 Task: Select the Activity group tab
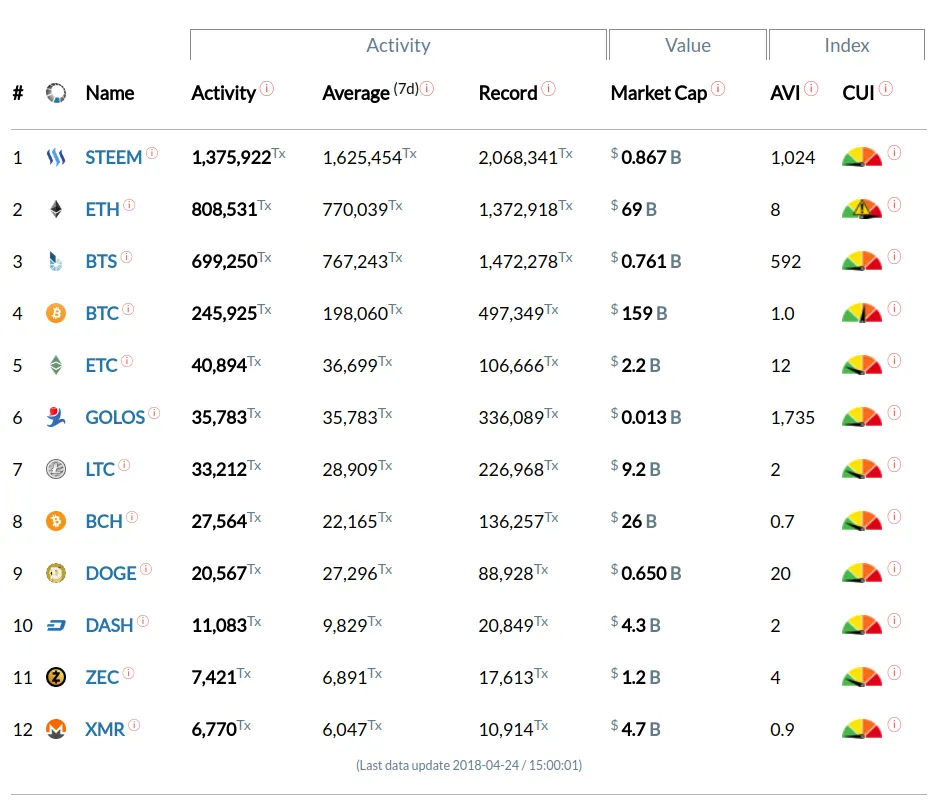pyautogui.click(x=398, y=45)
